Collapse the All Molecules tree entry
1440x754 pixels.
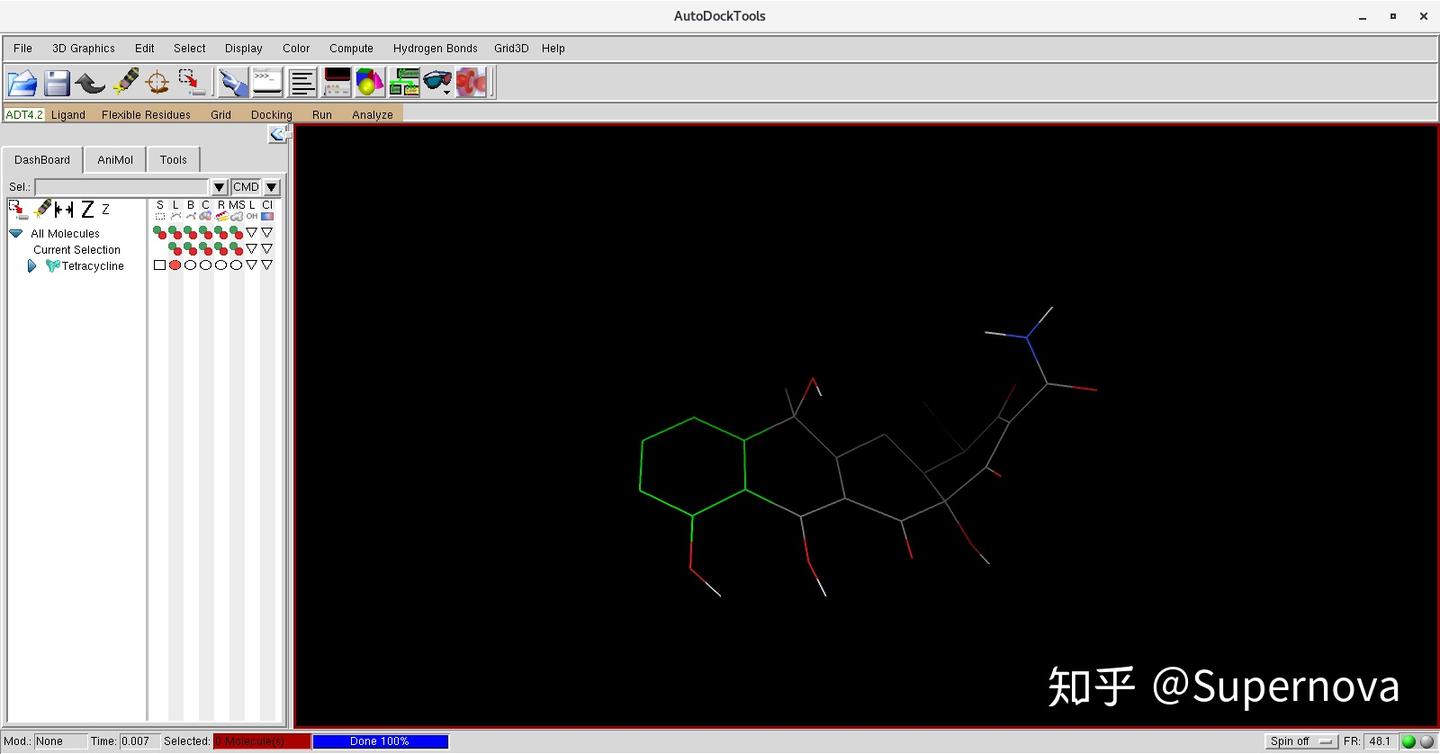click(14, 232)
